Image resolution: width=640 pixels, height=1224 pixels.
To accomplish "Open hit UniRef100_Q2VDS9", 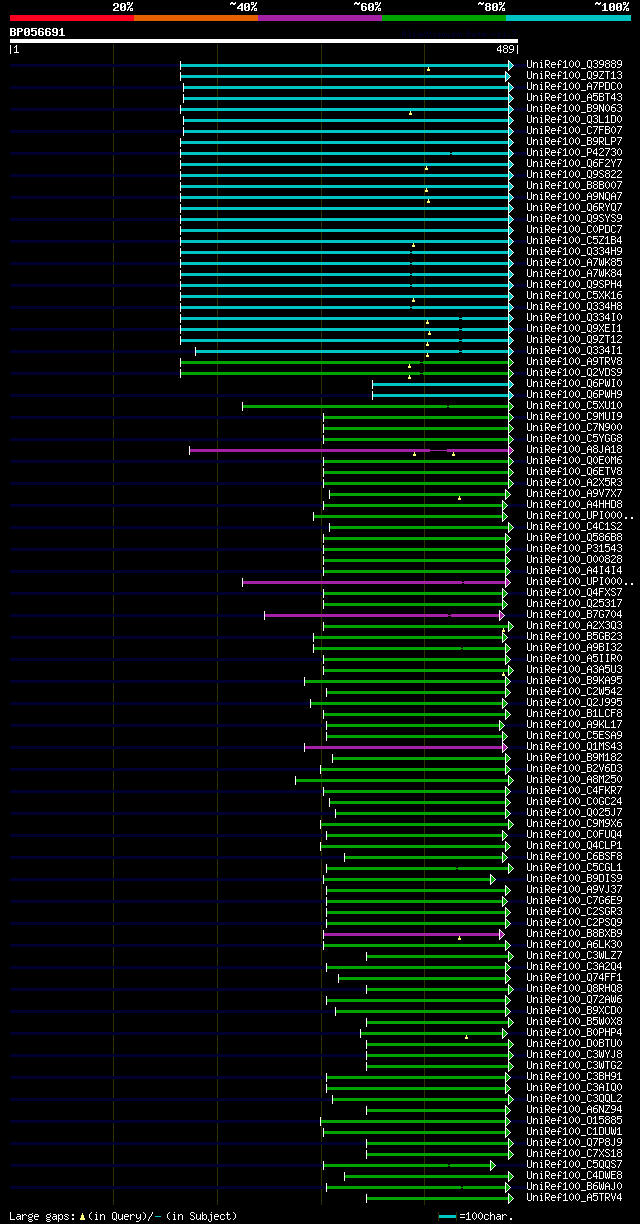I will coord(574,372).
